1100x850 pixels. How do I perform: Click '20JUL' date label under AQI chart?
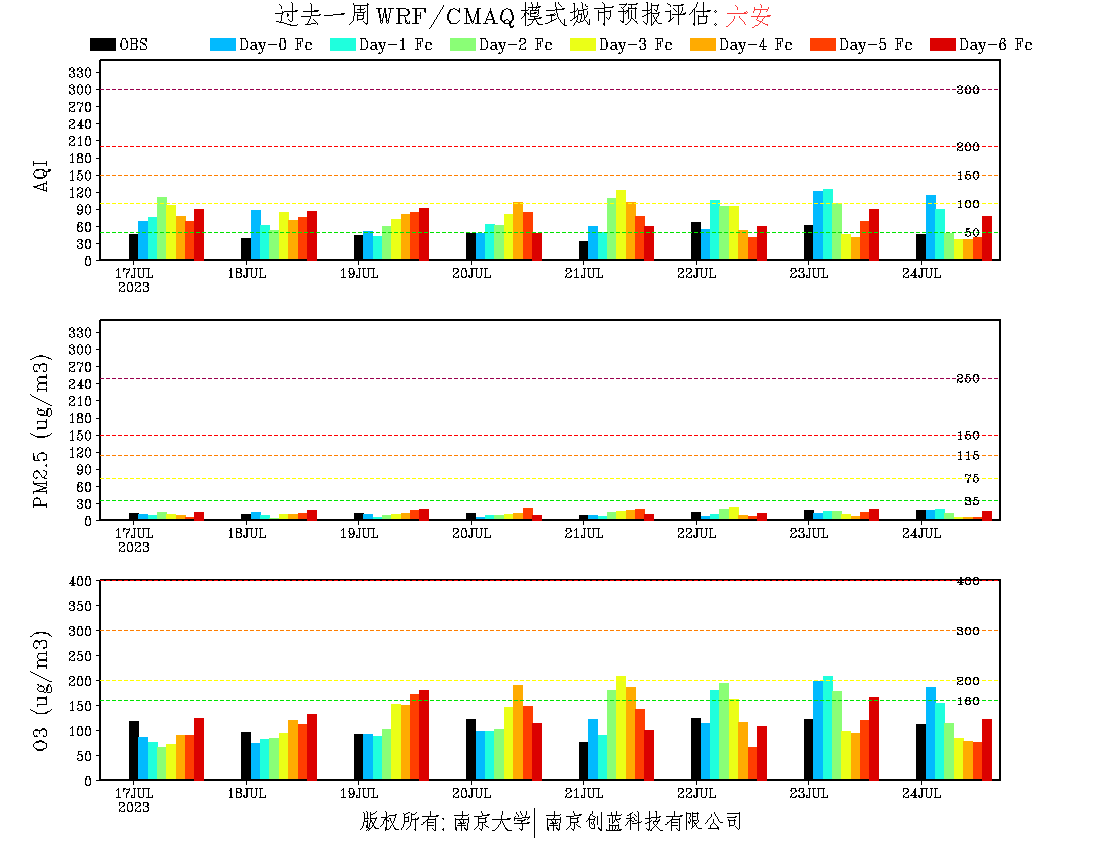coord(471,273)
